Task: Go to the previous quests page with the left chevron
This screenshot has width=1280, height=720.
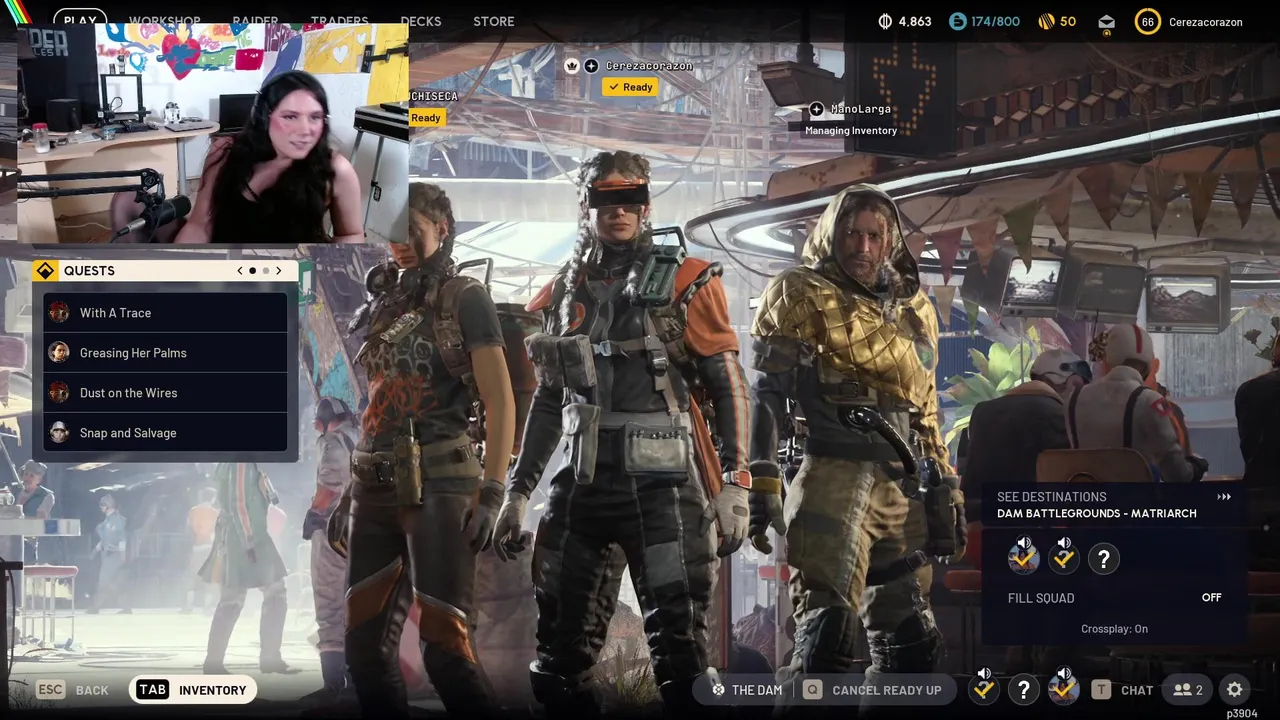Action: click(x=240, y=271)
